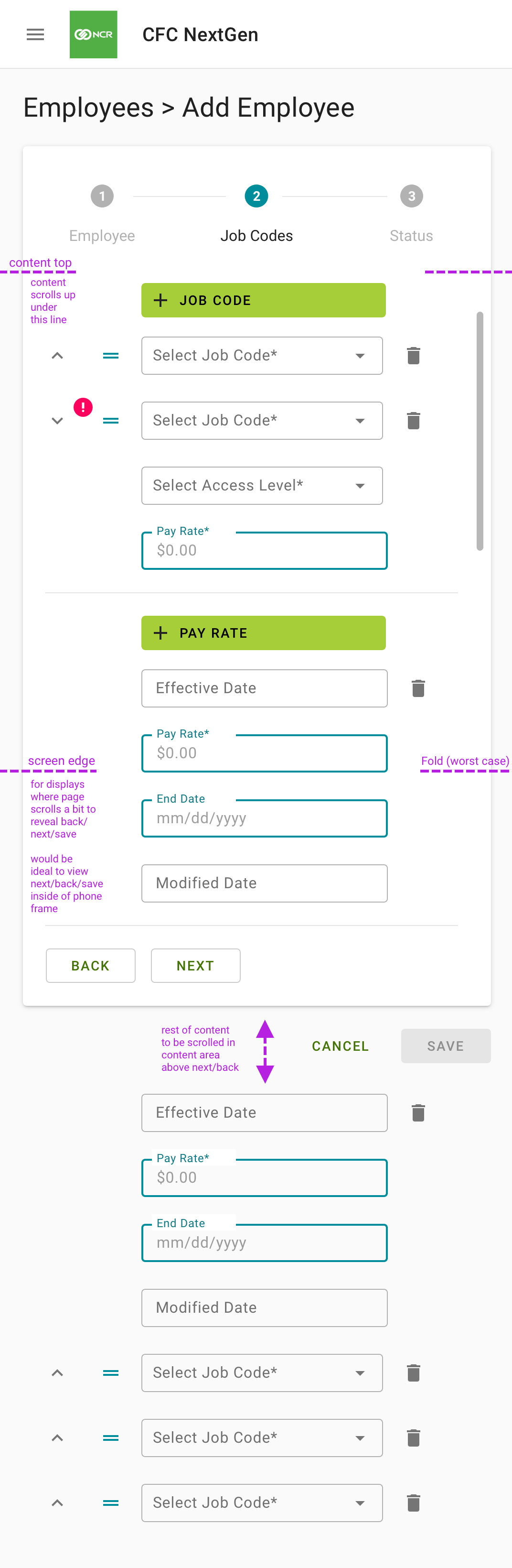Open the Select Access Level dropdown
The image size is (512, 1568).
[x=262, y=486]
